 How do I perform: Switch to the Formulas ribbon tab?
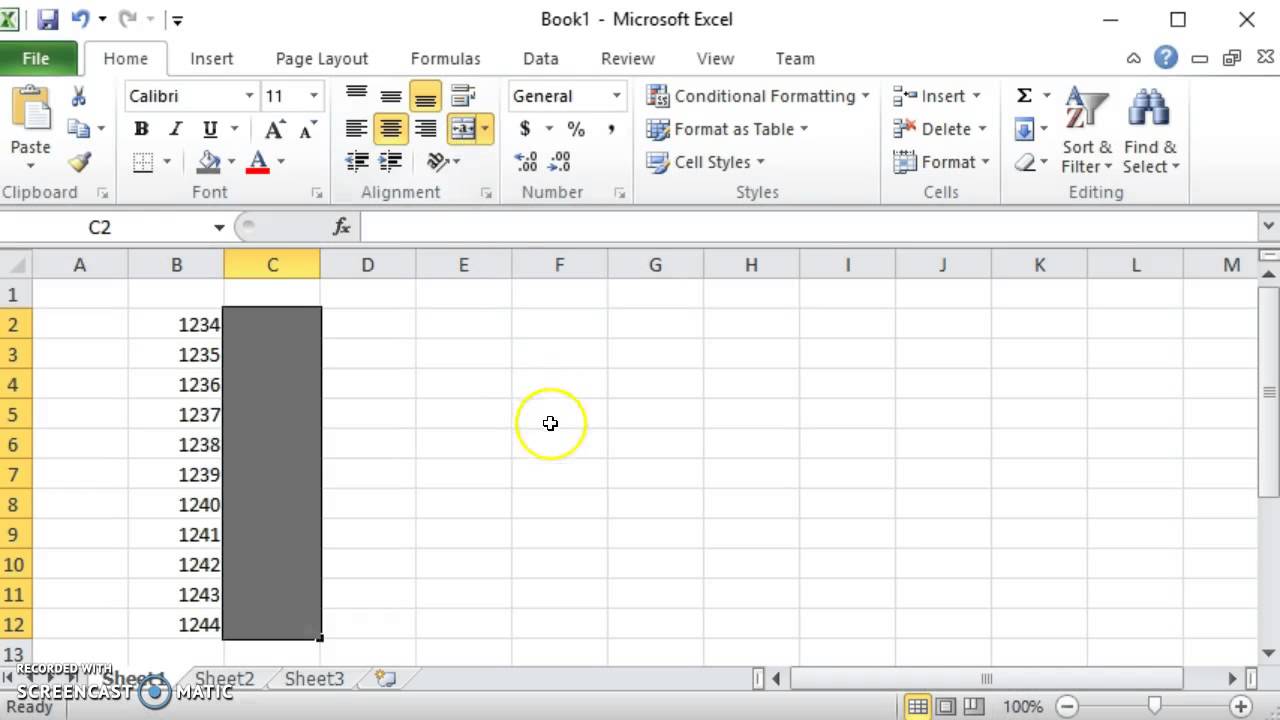pos(445,58)
